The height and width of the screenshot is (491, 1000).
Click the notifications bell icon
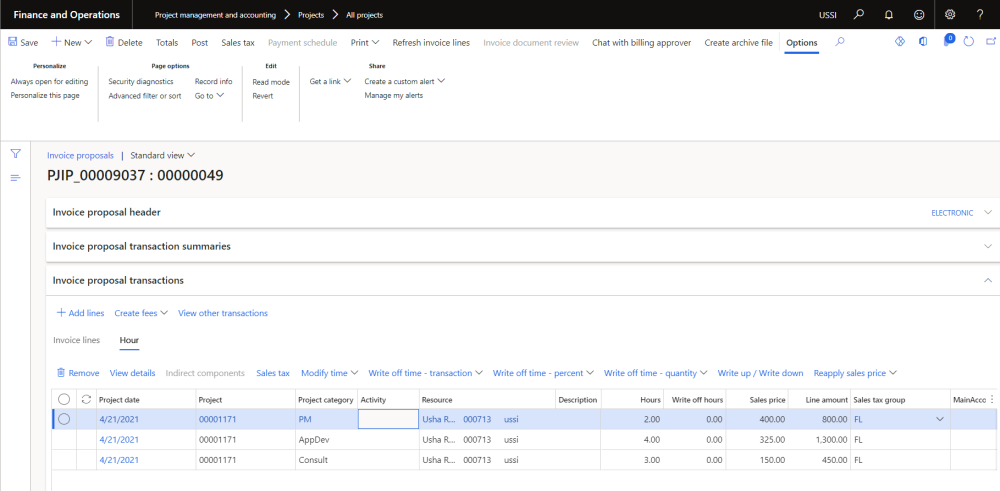point(889,15)
